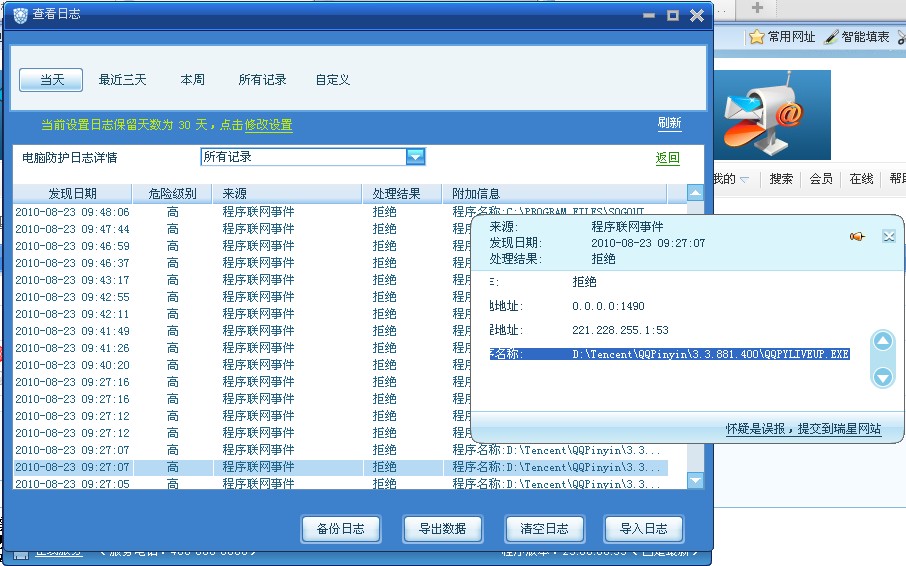Select log row dated 2010-08-23 09:48:06

pos(340,212)
